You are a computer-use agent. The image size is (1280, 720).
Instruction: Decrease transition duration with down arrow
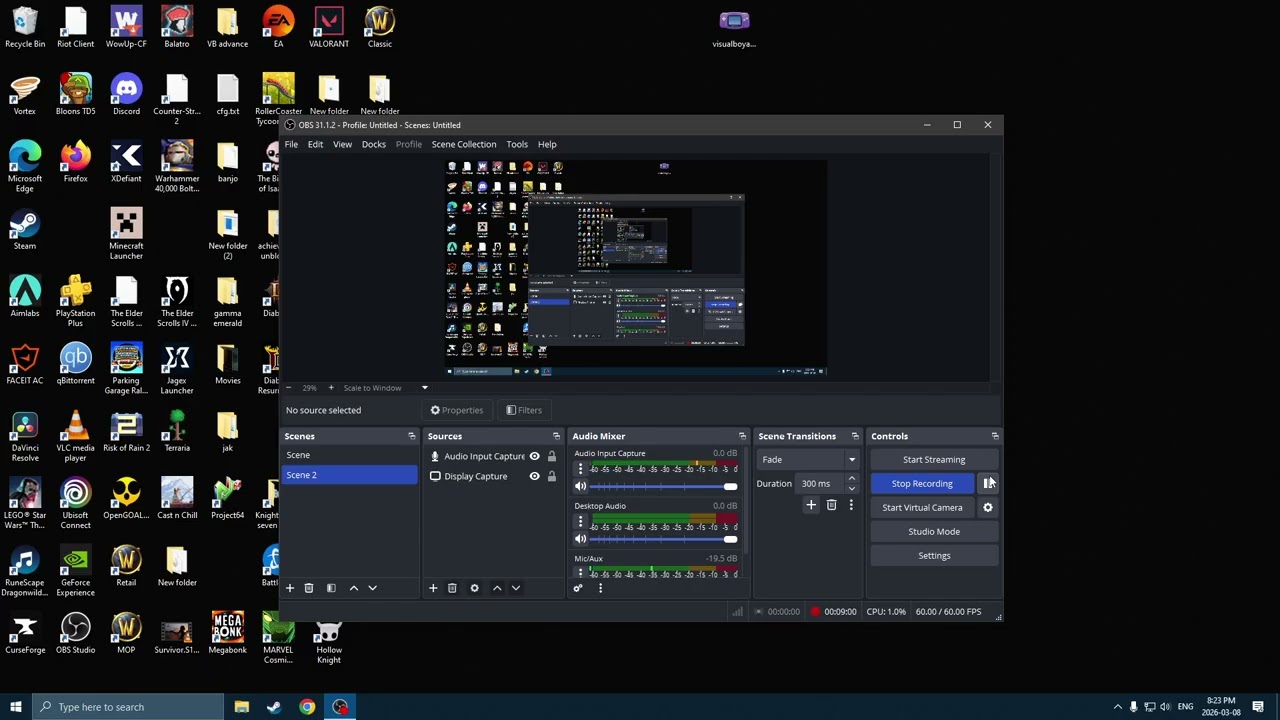[x=851, y=488]
